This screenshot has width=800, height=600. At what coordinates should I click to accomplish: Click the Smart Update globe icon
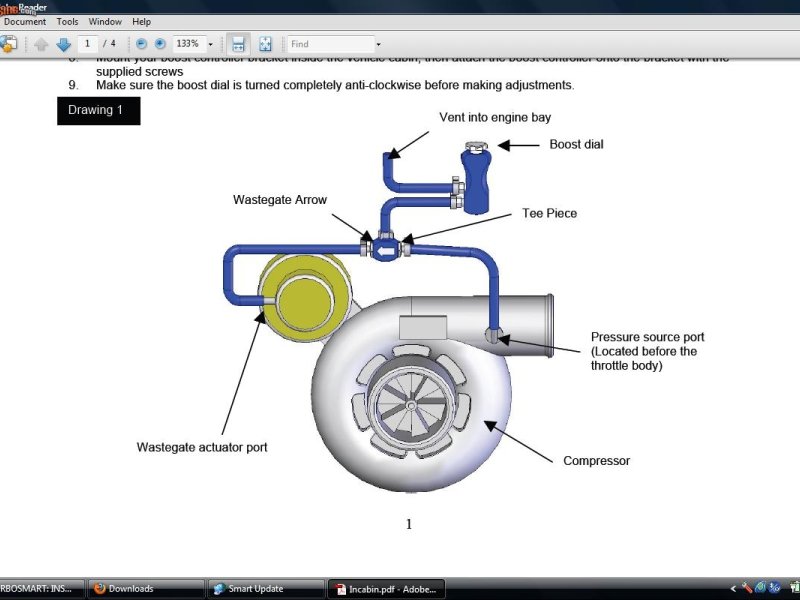tap(219, 589)
